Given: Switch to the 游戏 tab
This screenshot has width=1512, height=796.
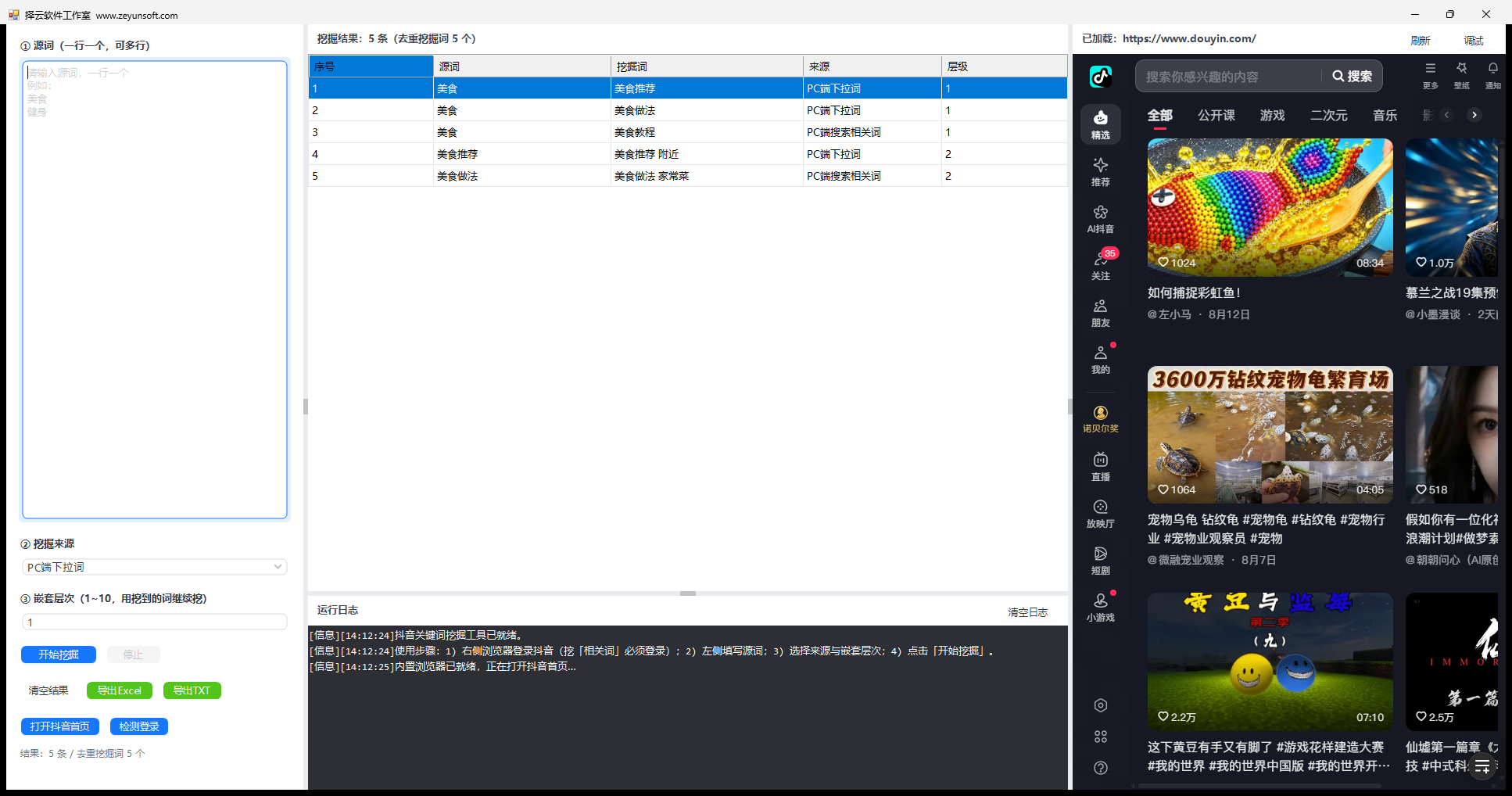Looking at the screenshot, I should (x=1273, y=116).
